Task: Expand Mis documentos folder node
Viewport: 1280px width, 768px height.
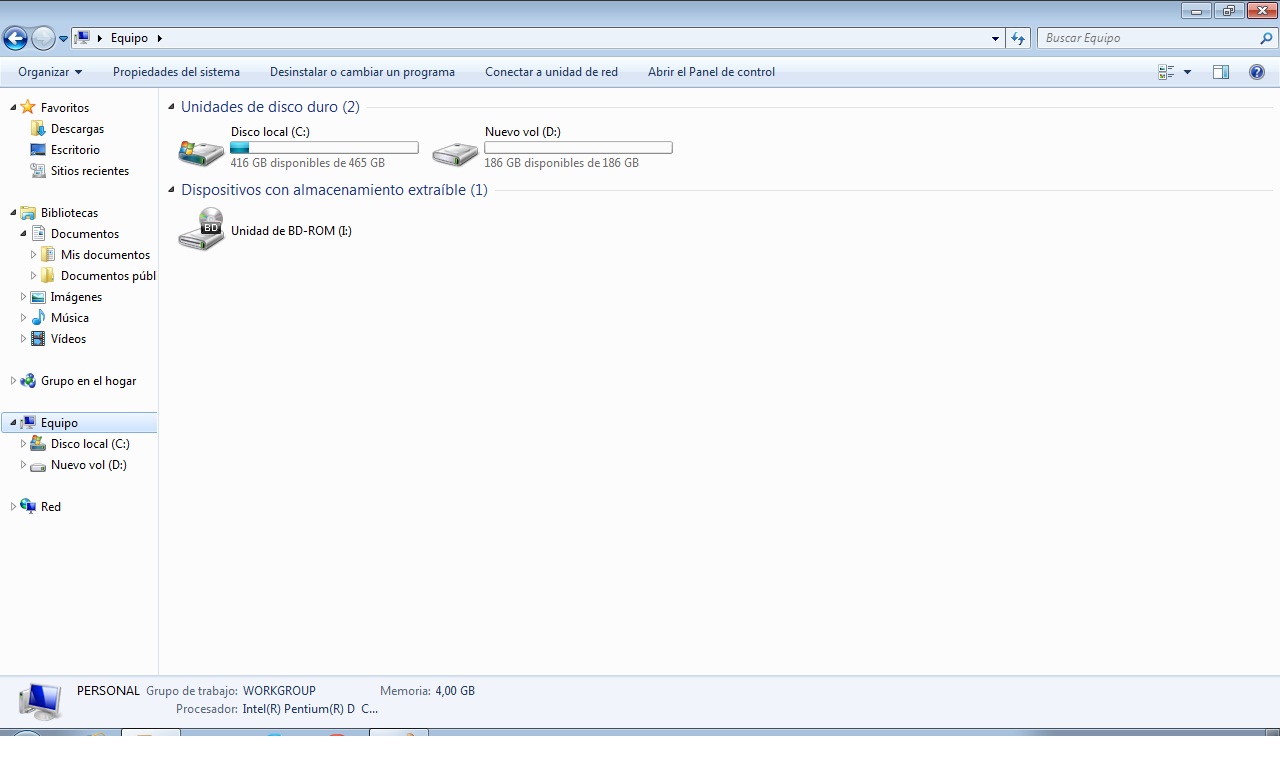Action: pyautogui.click(x=33, y=255)
